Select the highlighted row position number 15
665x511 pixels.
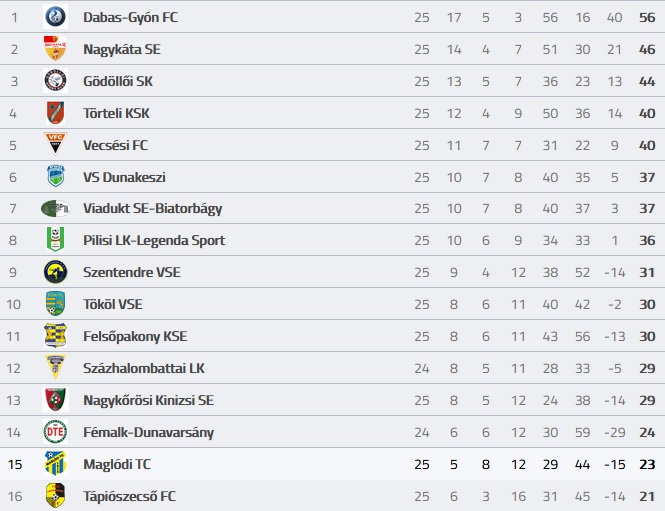coord(15,464)
